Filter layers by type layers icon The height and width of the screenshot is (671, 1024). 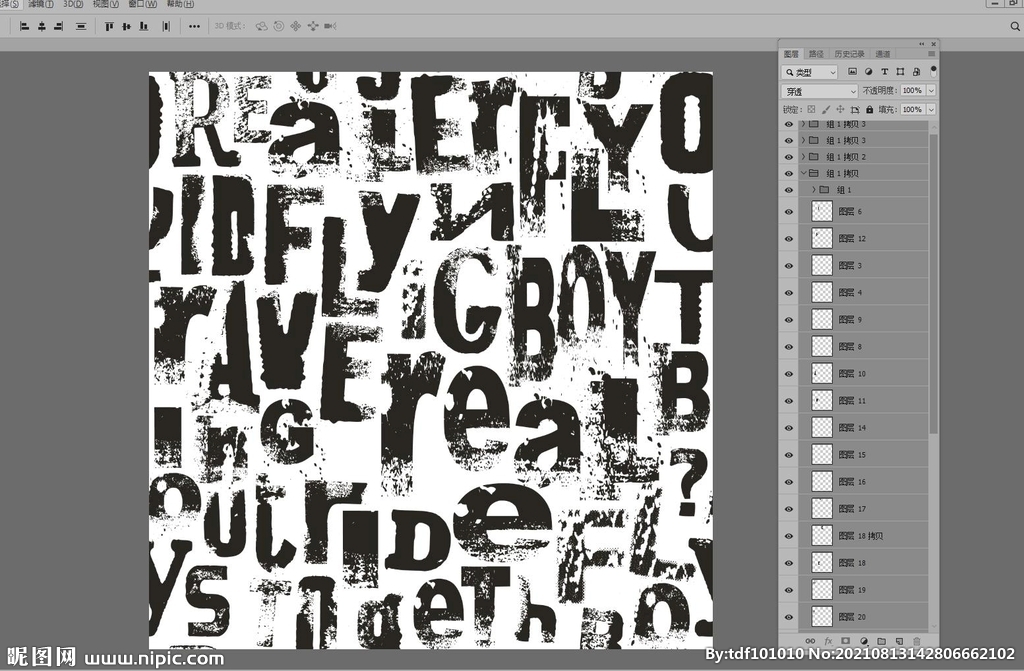point(884,72)
